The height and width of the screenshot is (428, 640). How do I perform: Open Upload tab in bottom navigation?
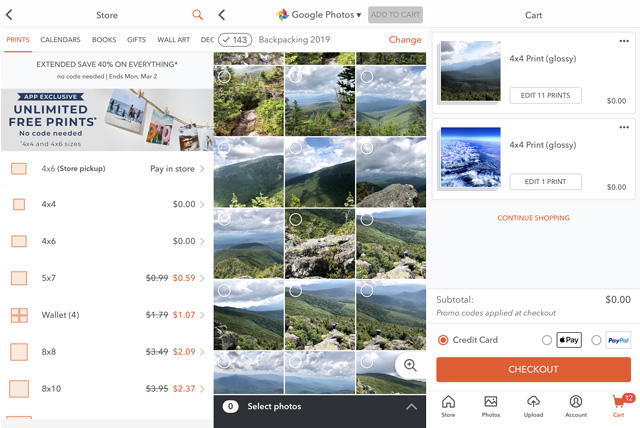[533, 406]
